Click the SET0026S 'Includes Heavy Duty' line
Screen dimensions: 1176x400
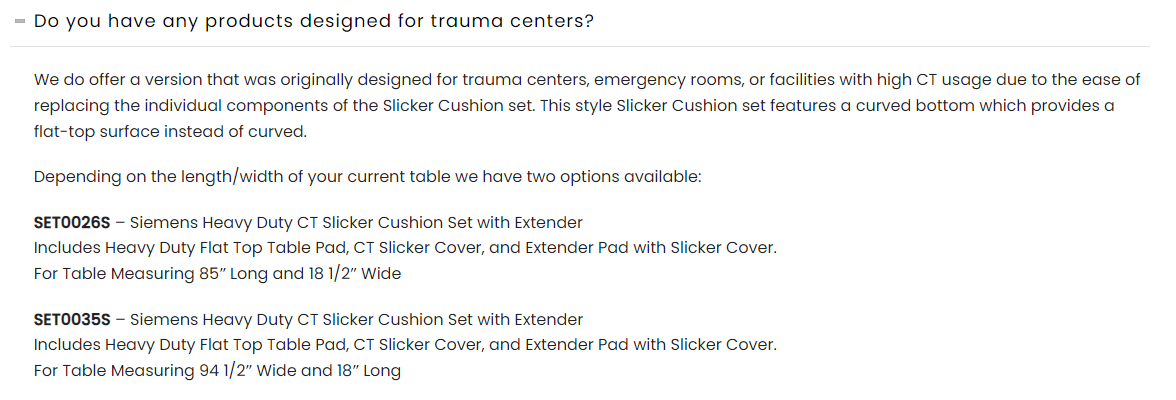click(404, 247)
